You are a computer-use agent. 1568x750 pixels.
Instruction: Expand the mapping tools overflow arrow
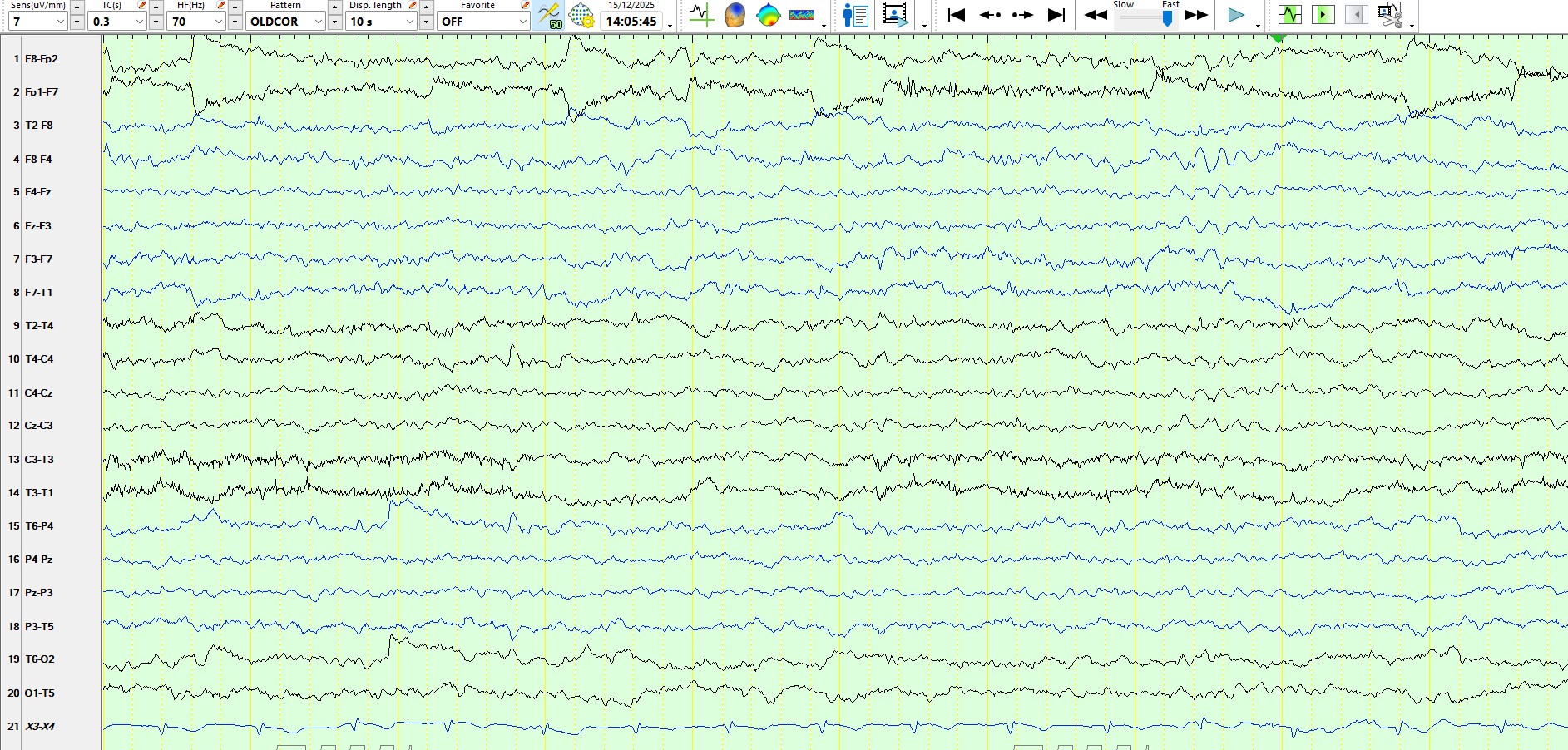[824, 26]
